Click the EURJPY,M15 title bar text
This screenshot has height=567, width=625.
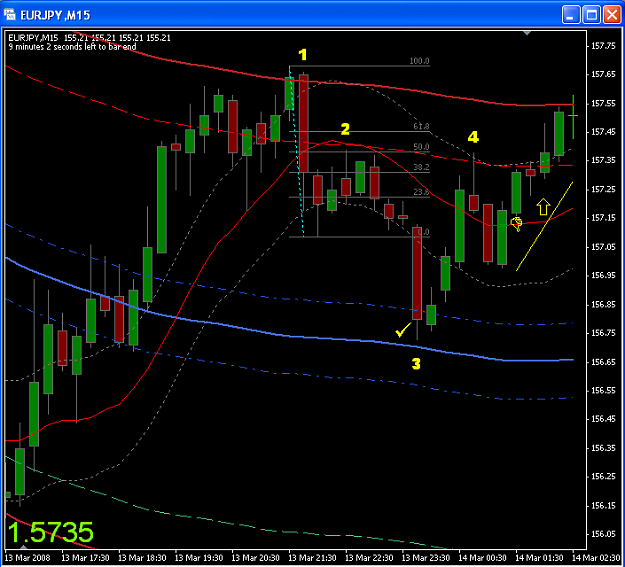point(55,15)
